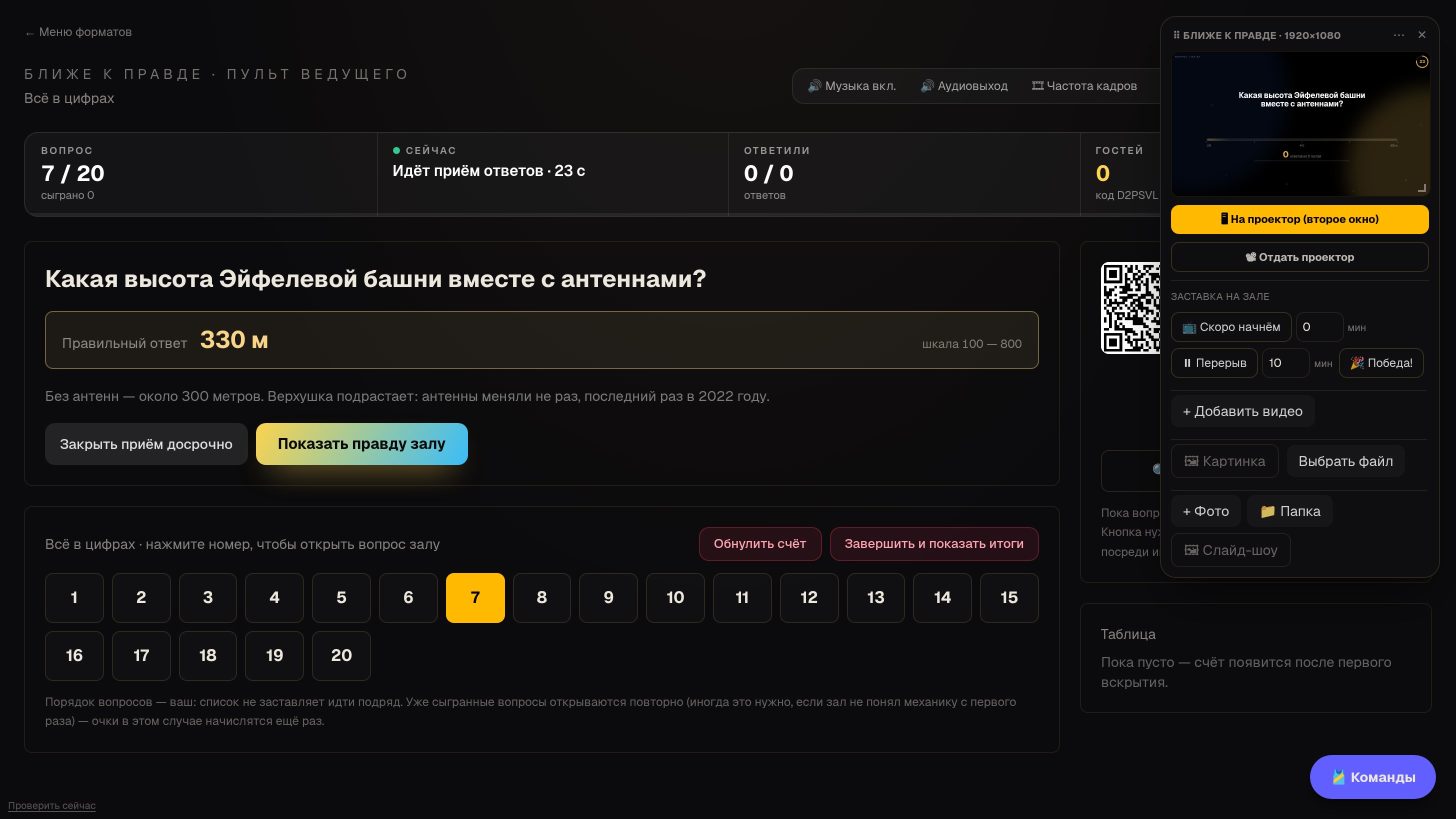Edit the Перерыв minutes field
The image size is (1456, 819).
tap(1286, 363)
